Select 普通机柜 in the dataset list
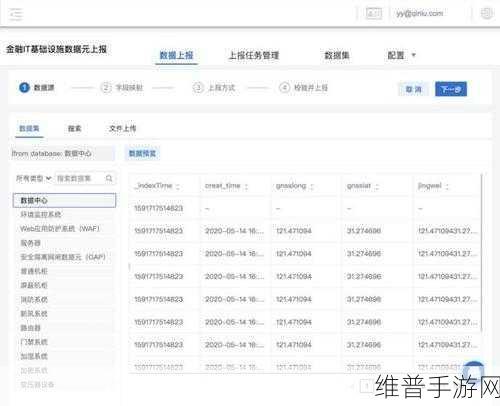500x406 pixels. (x=34, y=271)
